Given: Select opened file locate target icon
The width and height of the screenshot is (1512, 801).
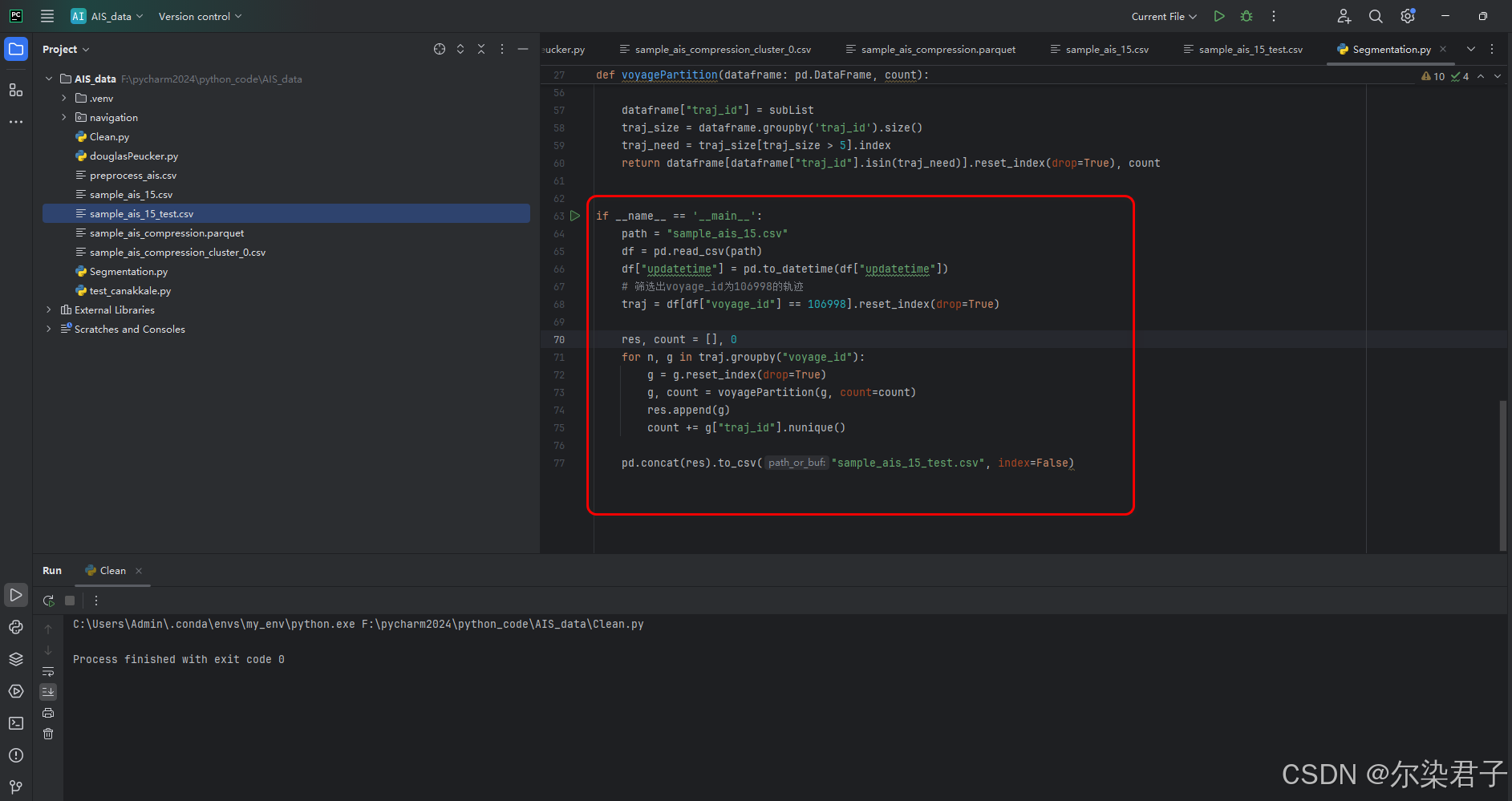Looking at the screenshot, I should pos(440,49).
